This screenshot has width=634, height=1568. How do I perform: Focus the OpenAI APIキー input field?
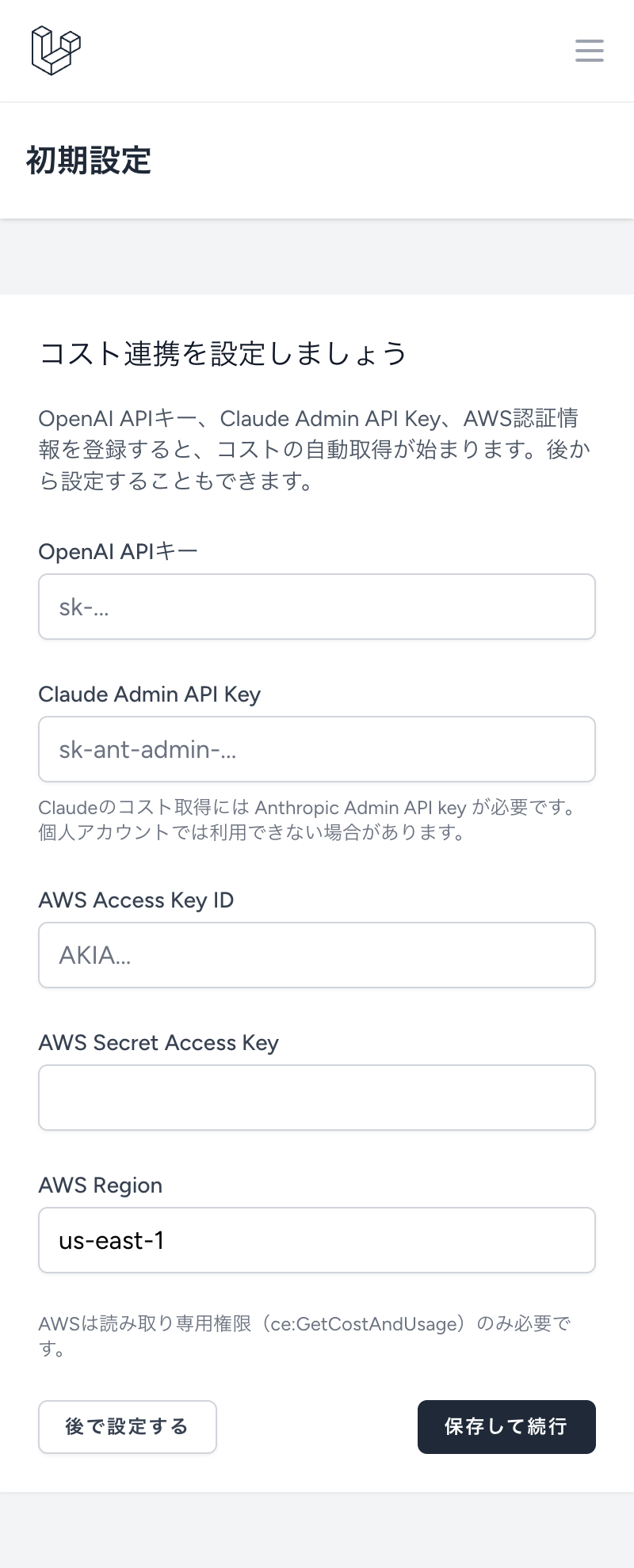[x=317, y=607]
